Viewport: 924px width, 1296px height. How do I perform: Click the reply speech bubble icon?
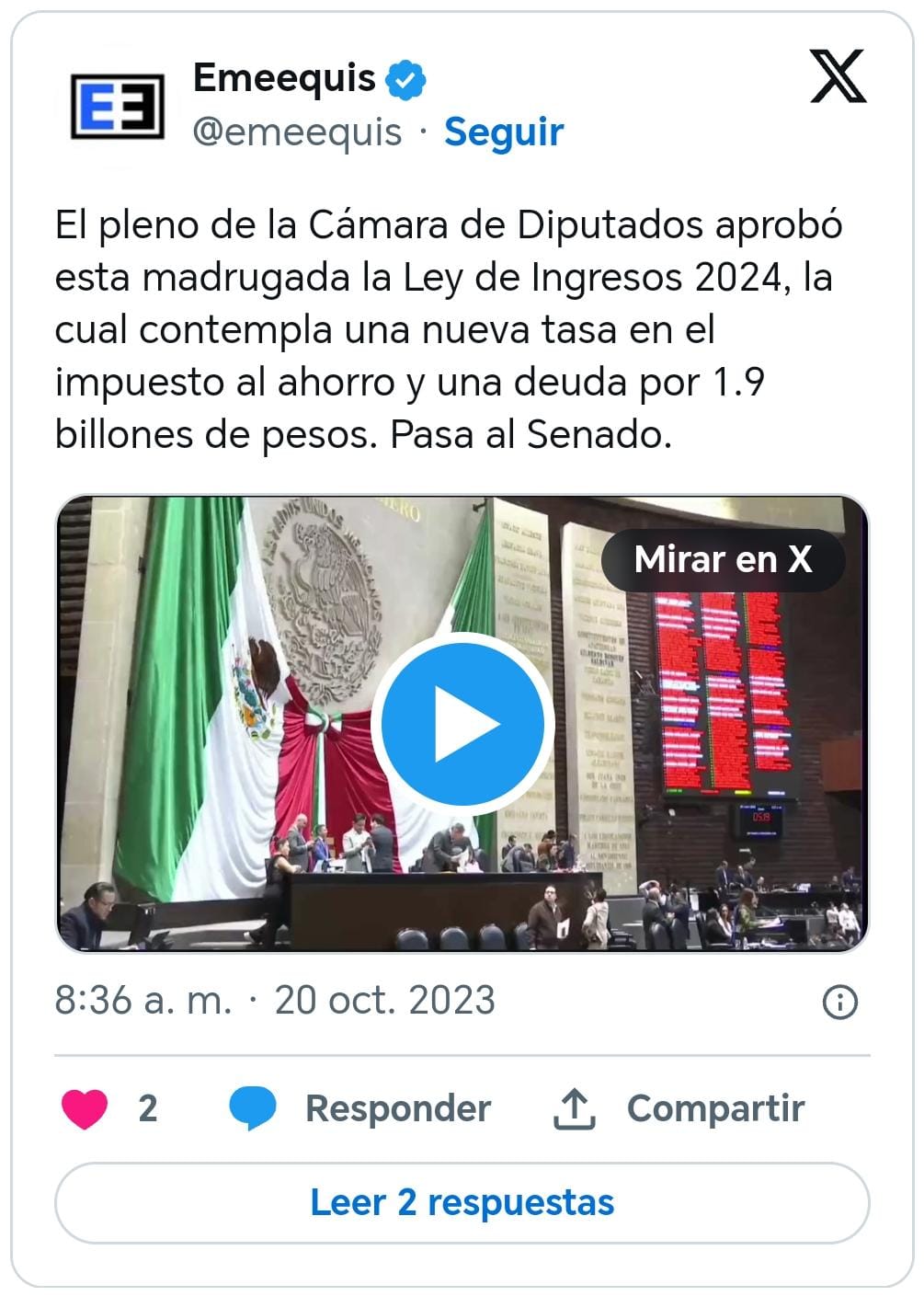(x=253, y=1108)
